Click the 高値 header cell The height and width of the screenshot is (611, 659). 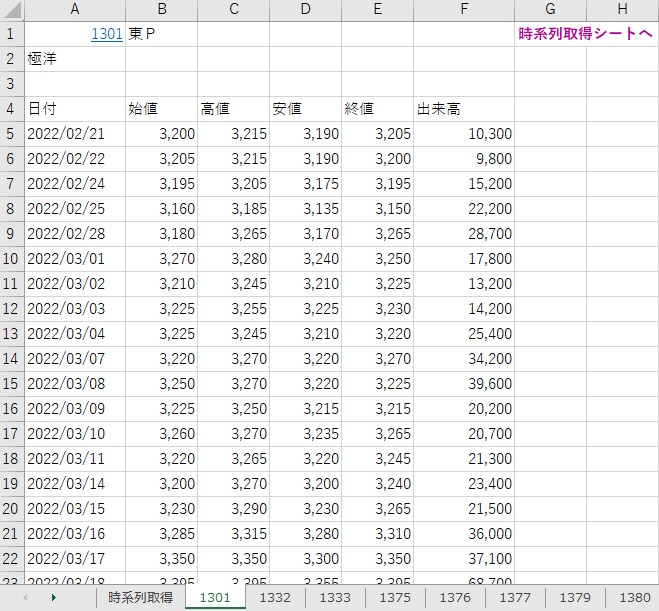point(234,109)
